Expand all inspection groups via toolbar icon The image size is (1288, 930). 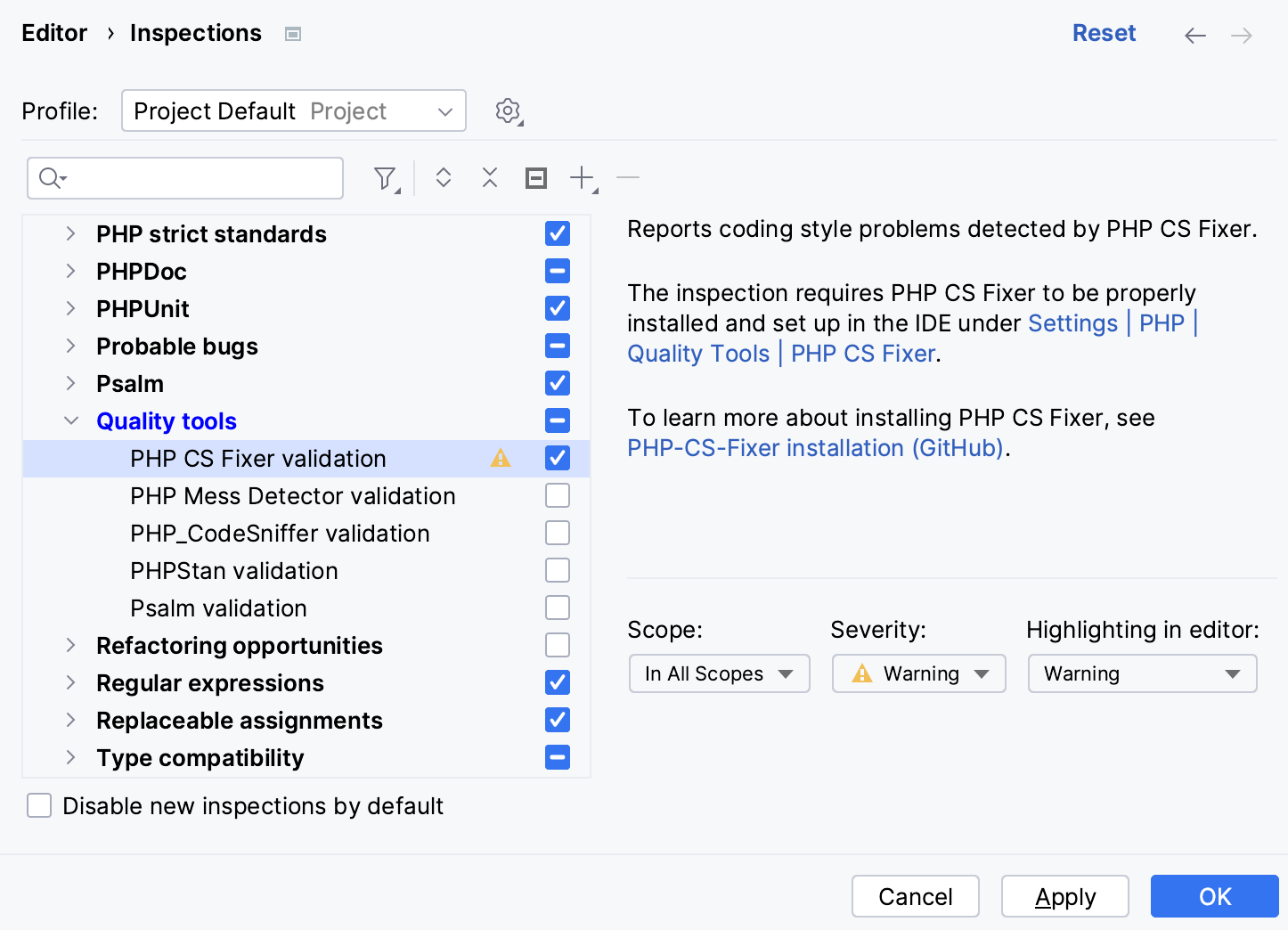(443, 177)
